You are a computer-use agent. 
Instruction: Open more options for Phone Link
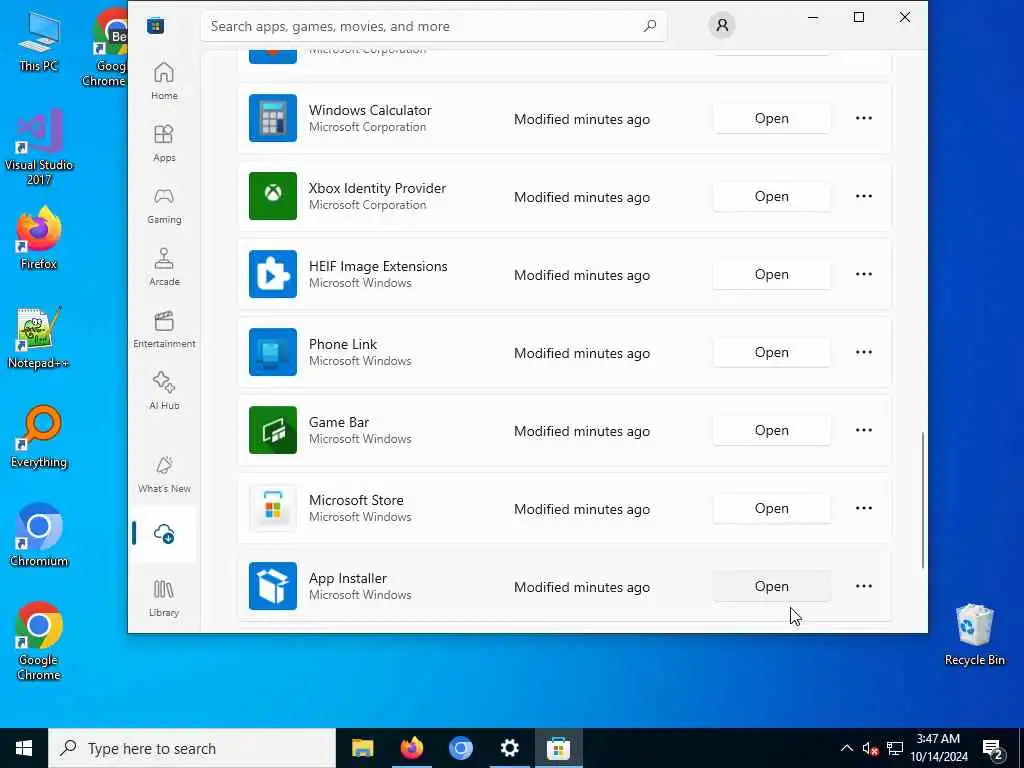tap(863, 352)
